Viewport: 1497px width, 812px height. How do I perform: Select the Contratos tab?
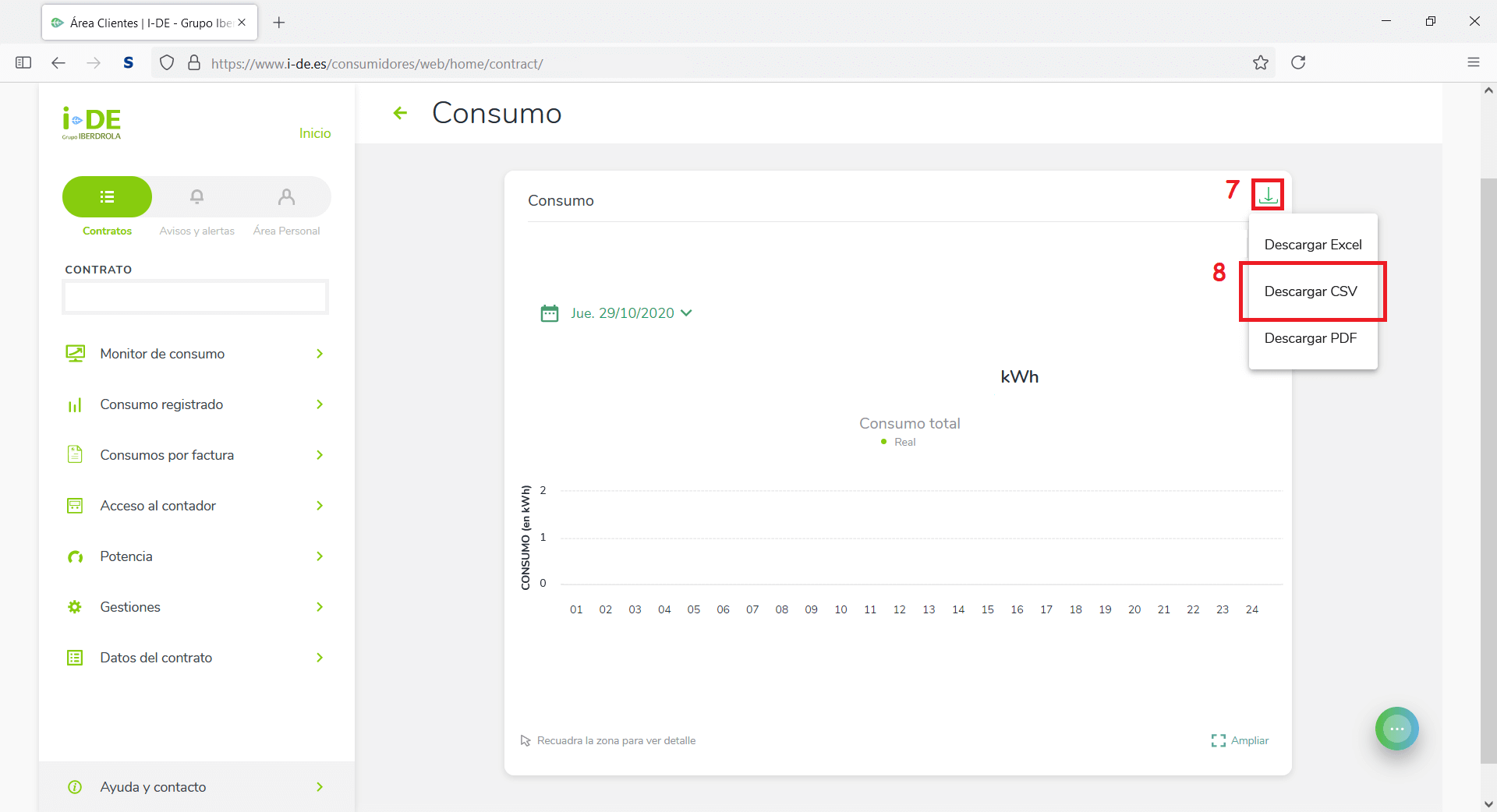pos(108,197)
